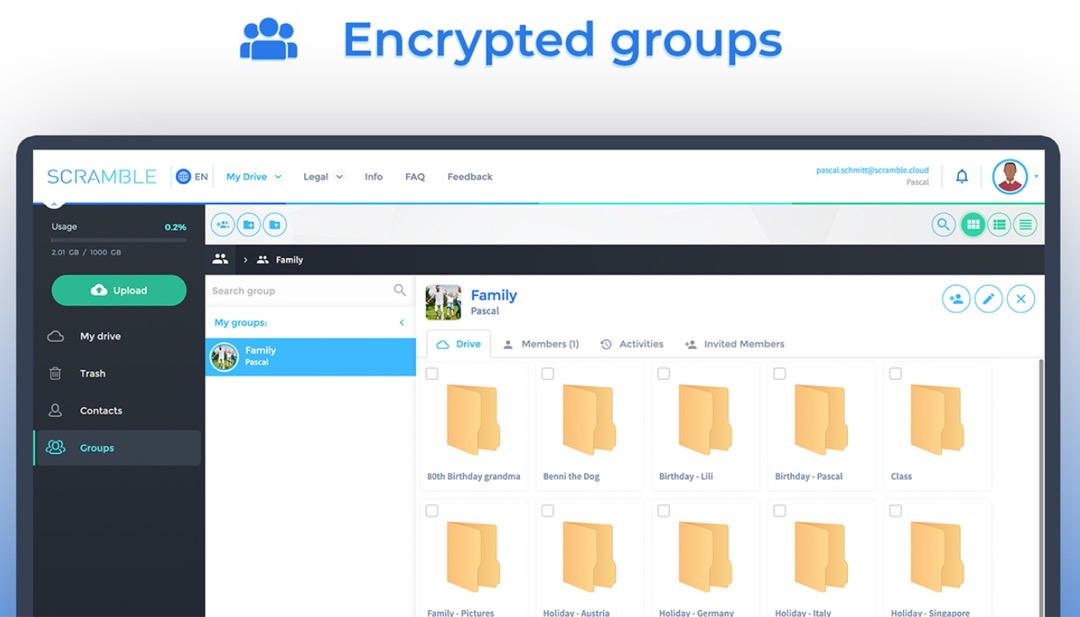This screenshot has width=1080, height=617.
Task: Open the Holiday - Germany folder
Action: (705, 559)
